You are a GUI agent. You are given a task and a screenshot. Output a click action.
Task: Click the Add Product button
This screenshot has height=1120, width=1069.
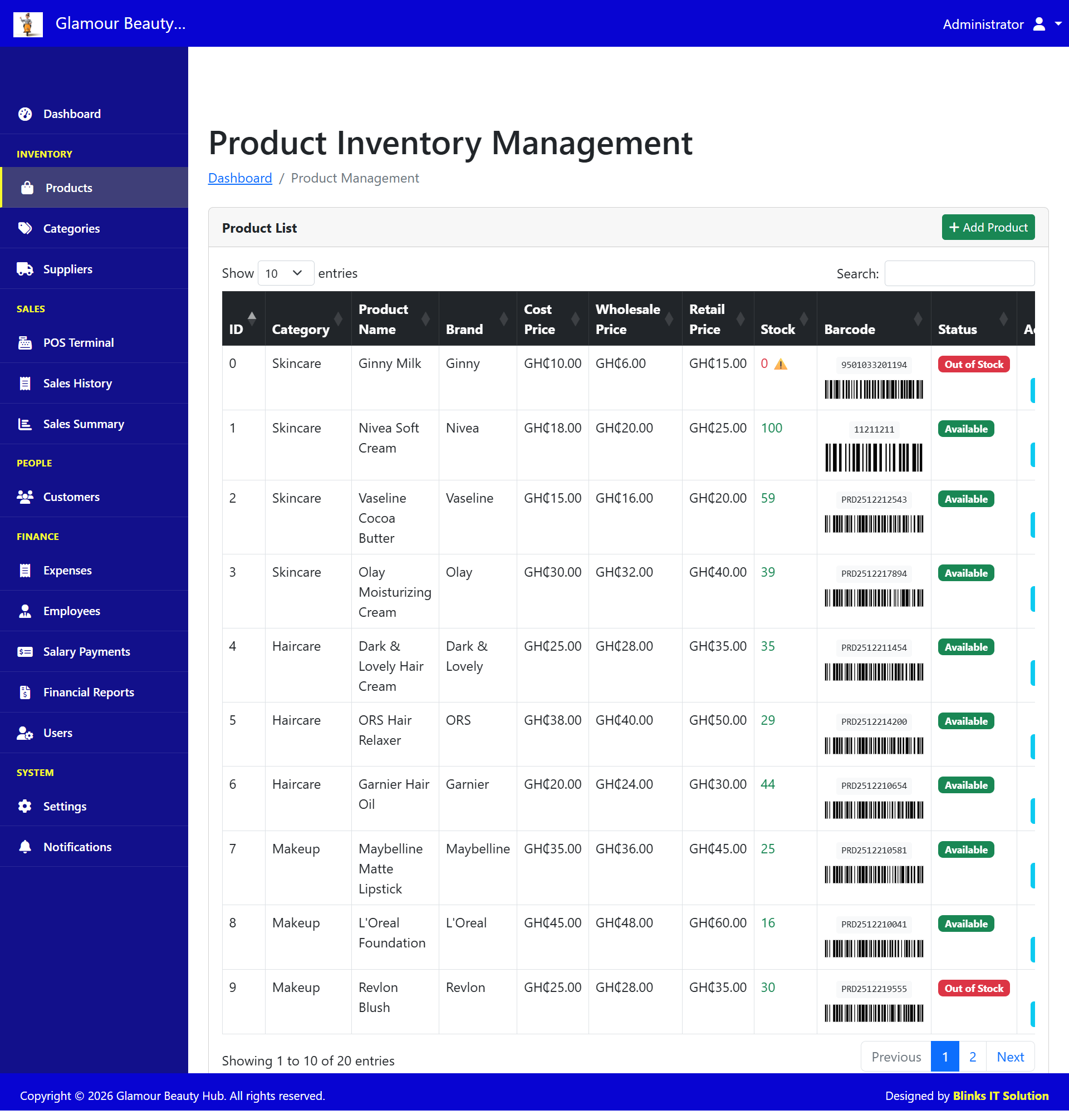pyautogui.click(x=988, y=227)
